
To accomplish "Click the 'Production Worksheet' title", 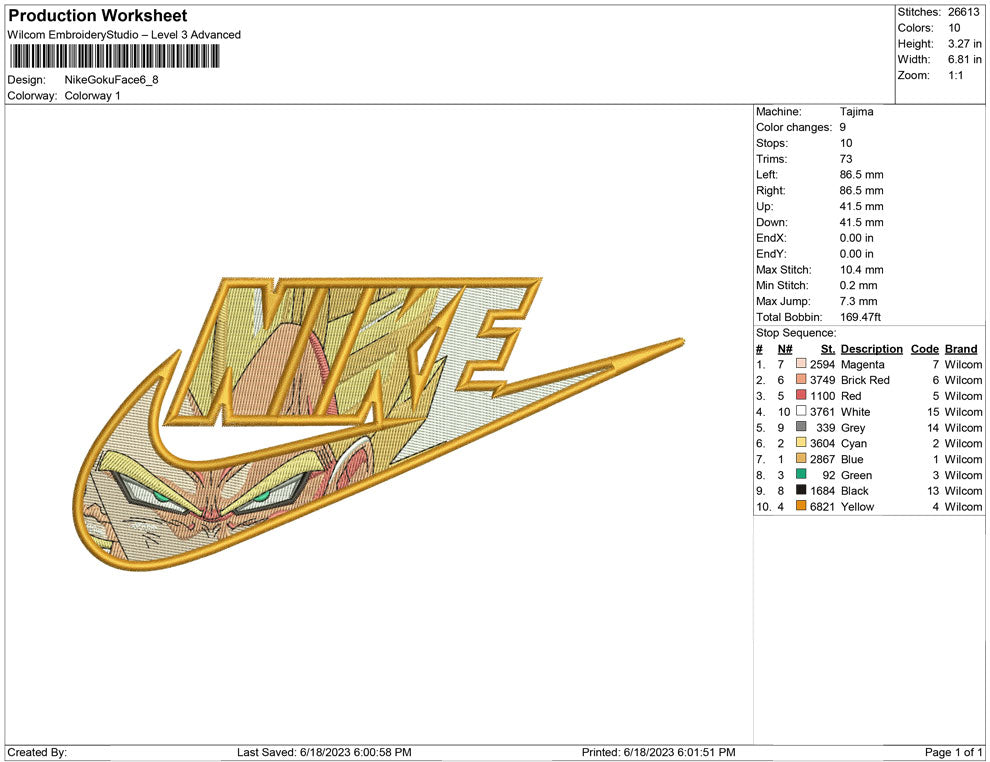I will [x=98, y=16].
